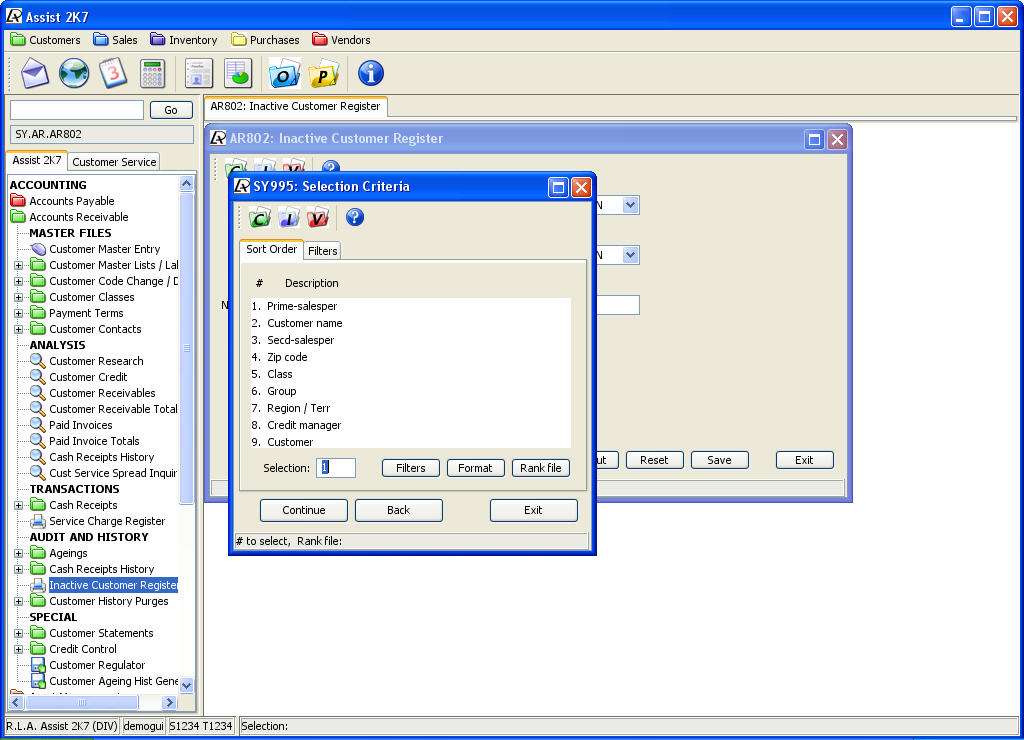Screen dimensions: 1024x740
Task: Switch to Customer Service tab
Action: pyautogui.click(x=114, y=162)
